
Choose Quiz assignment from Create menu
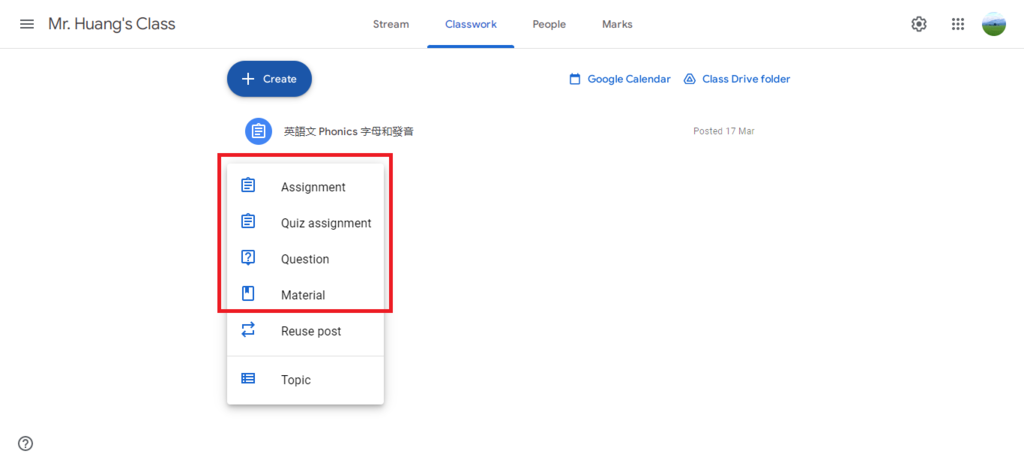pos(305,223)
